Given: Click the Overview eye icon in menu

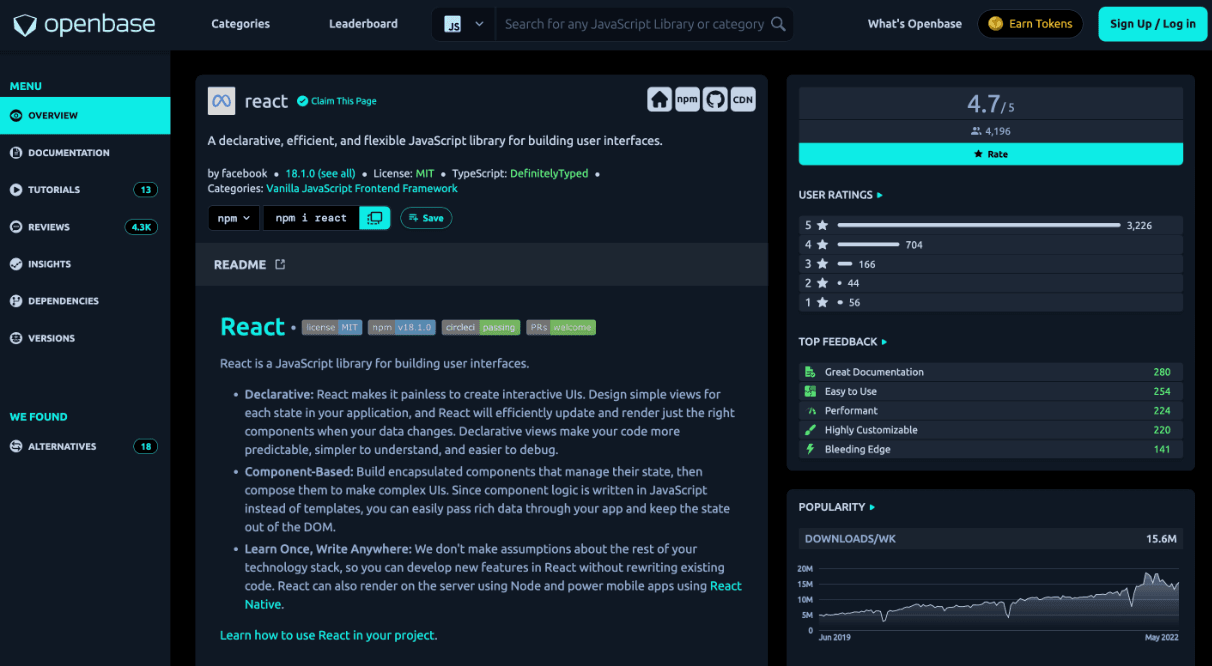Looking at the screenshot, I should [16, 115].
